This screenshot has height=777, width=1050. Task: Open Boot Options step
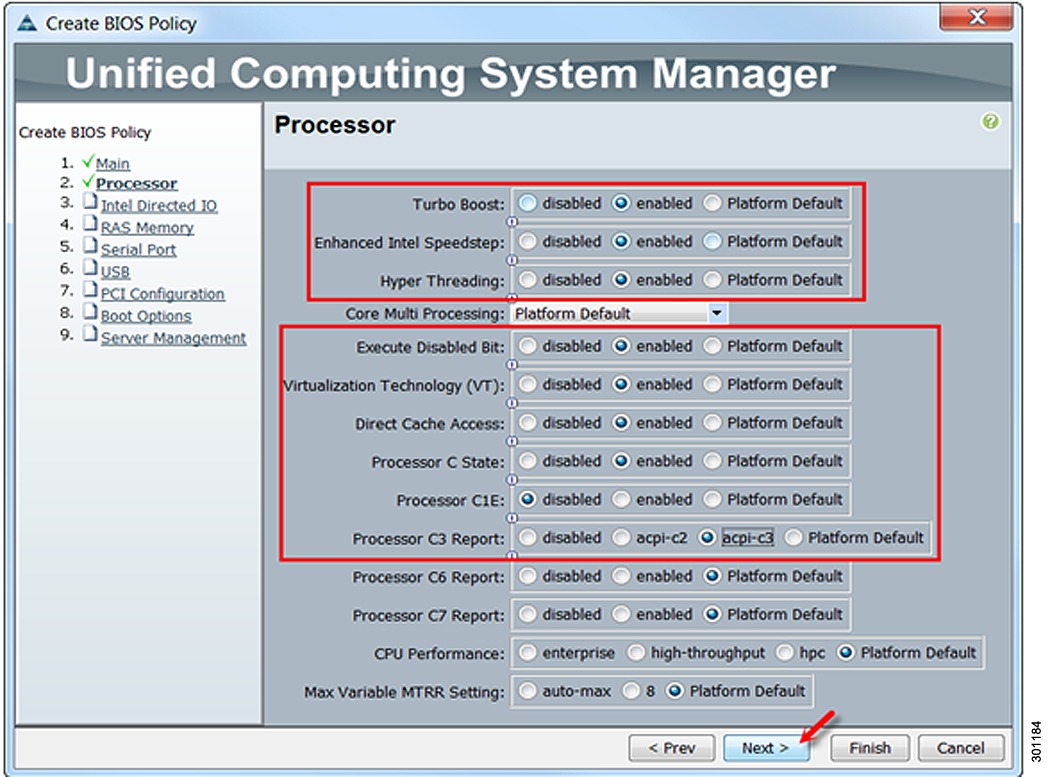click(x=146, y=316)
